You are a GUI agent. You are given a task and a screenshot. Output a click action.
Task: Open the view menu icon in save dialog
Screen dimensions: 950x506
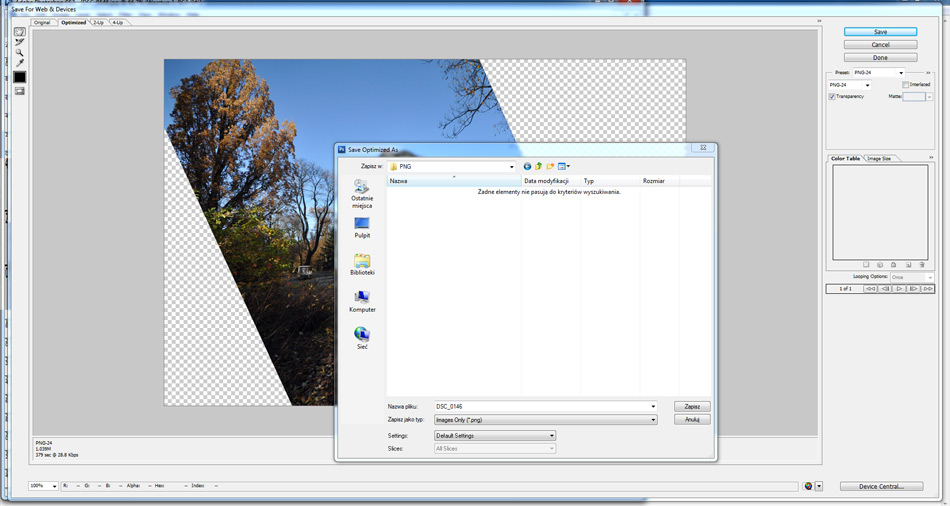pyautogui.click(x=563, y=166)
